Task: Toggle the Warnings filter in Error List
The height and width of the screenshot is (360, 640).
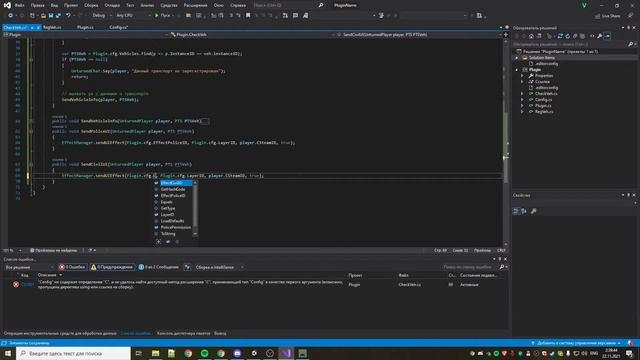Action: (x=112, y=267)
